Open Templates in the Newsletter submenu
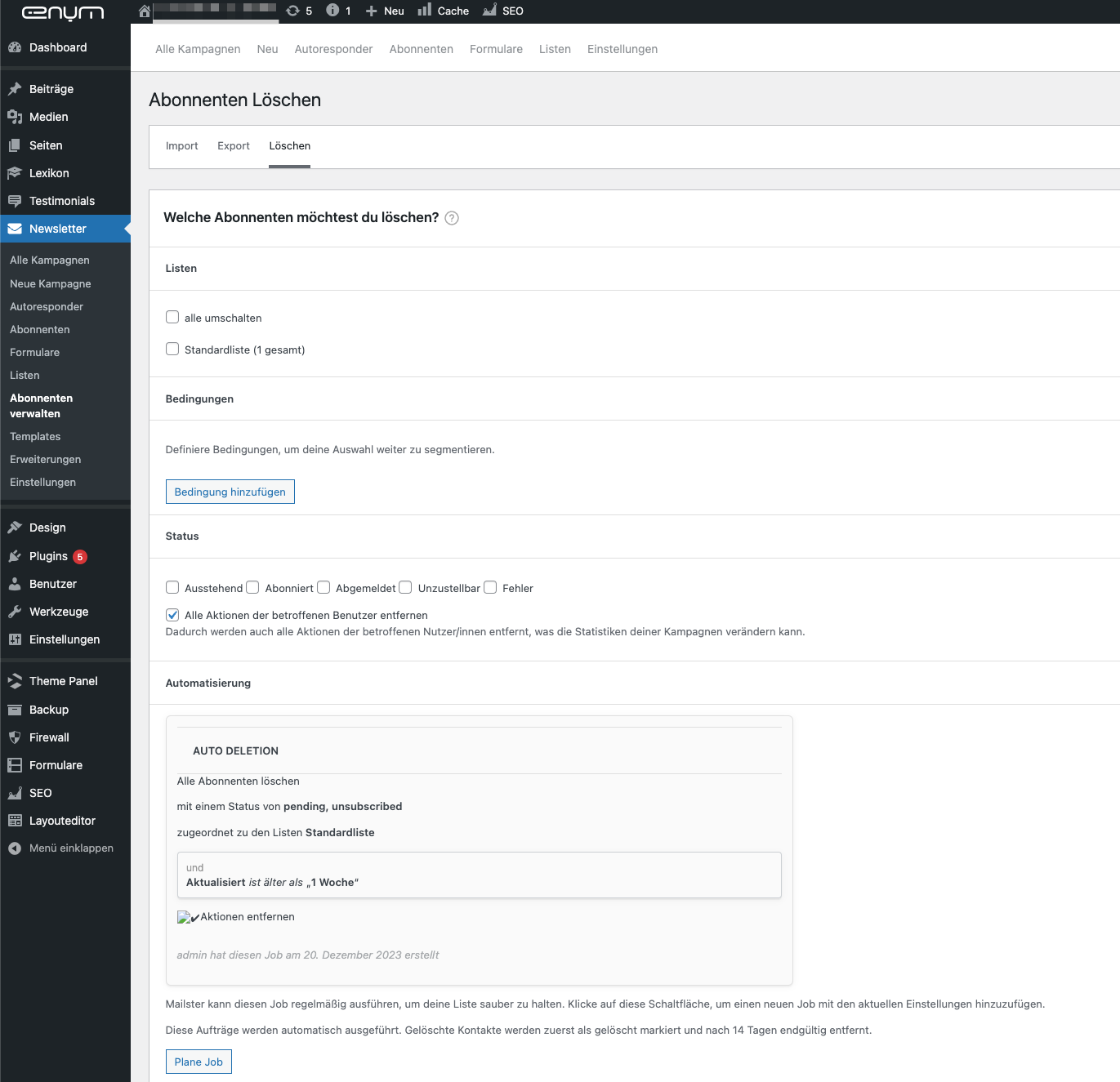1120x1082 pixels. [35, 437]
